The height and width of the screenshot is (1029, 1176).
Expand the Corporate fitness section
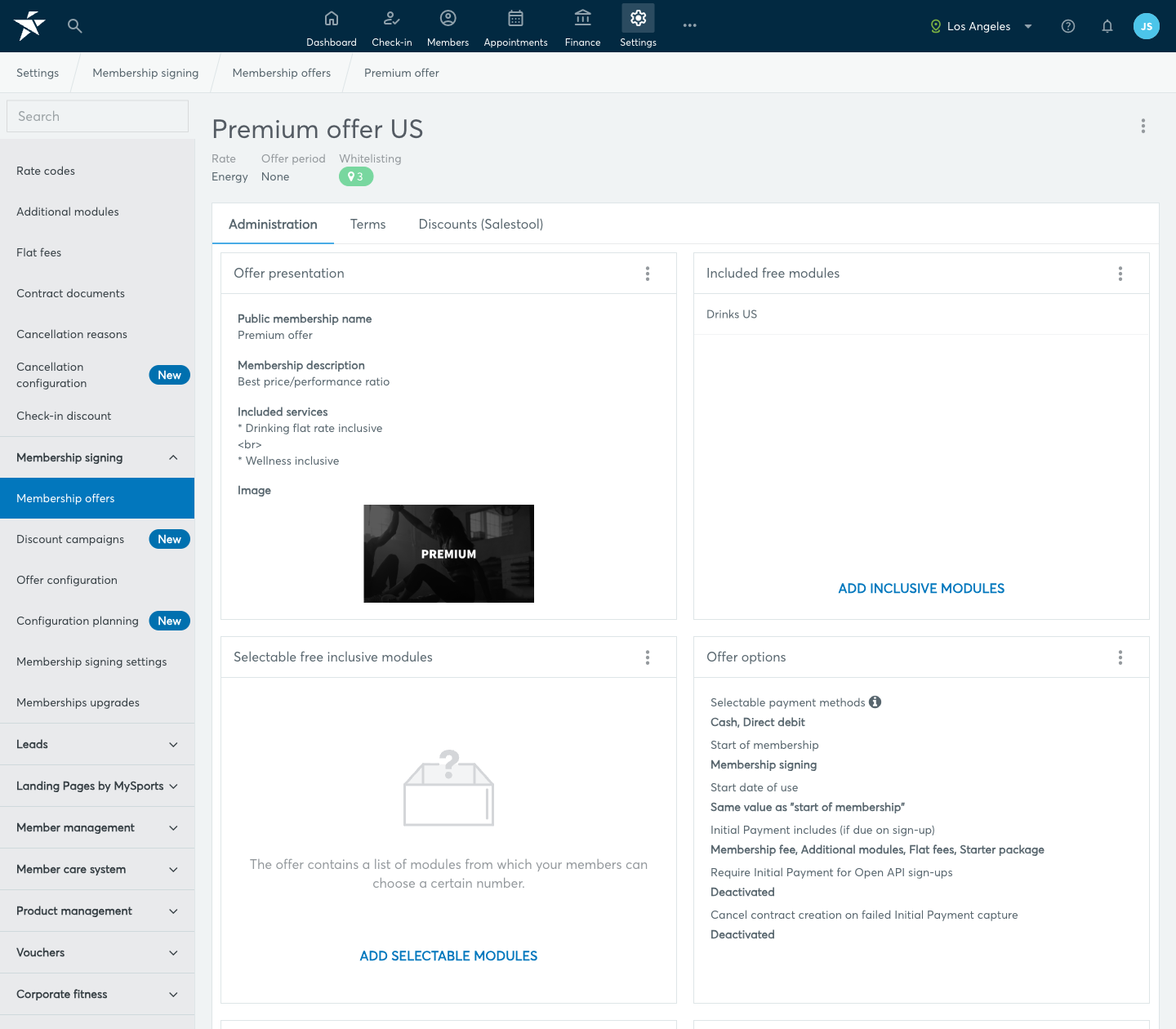point(97,994)
